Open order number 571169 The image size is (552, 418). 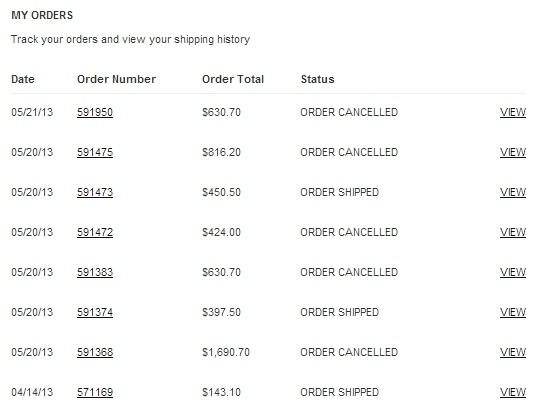(95, 392)
